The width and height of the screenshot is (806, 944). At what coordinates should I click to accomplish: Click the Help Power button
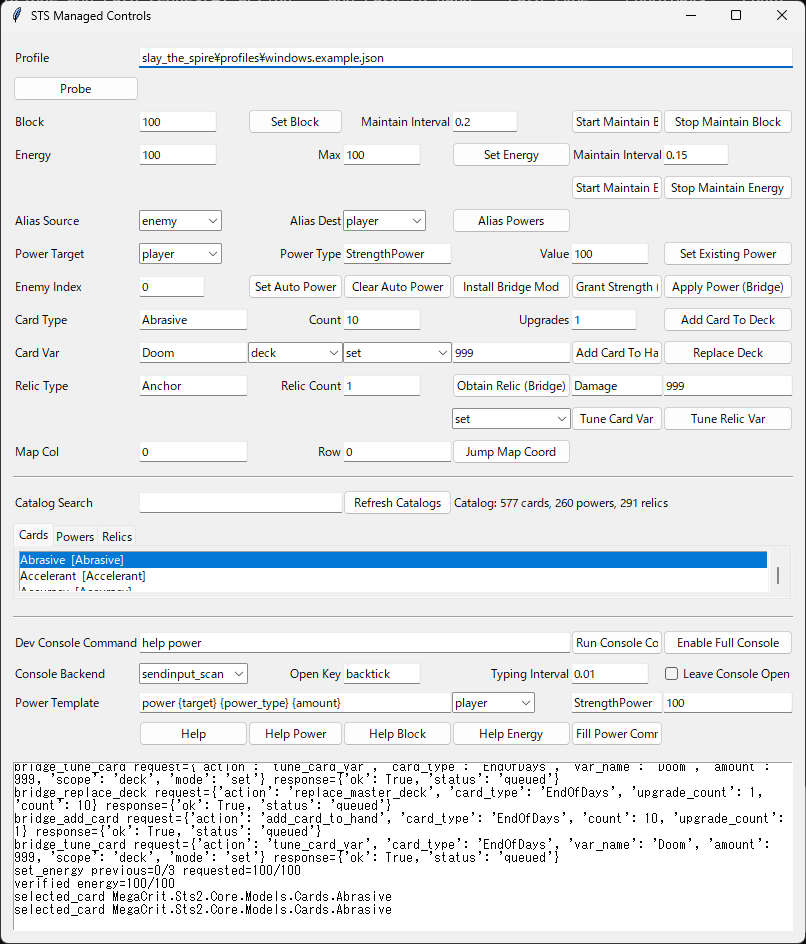[x=295, y=734]
